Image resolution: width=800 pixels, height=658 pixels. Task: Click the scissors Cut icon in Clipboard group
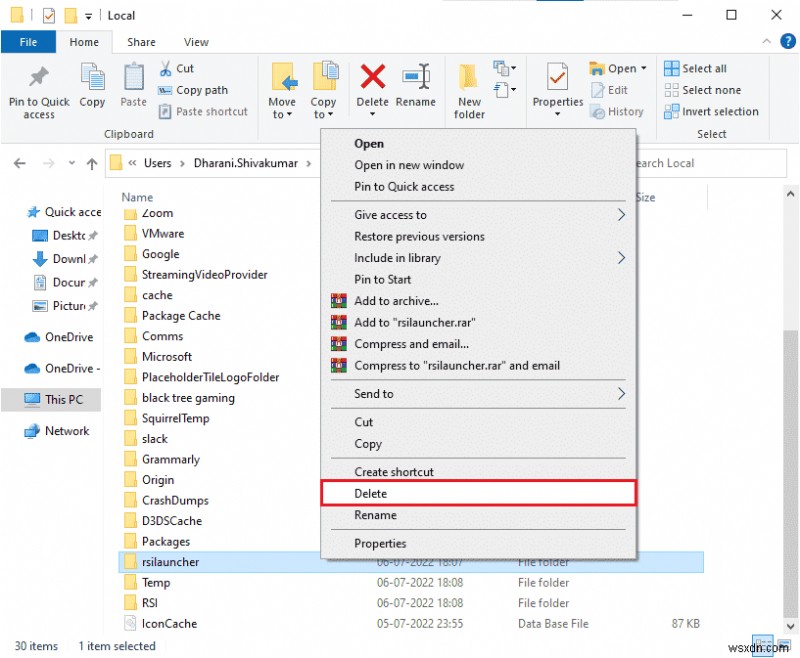(x=165, y=68)
